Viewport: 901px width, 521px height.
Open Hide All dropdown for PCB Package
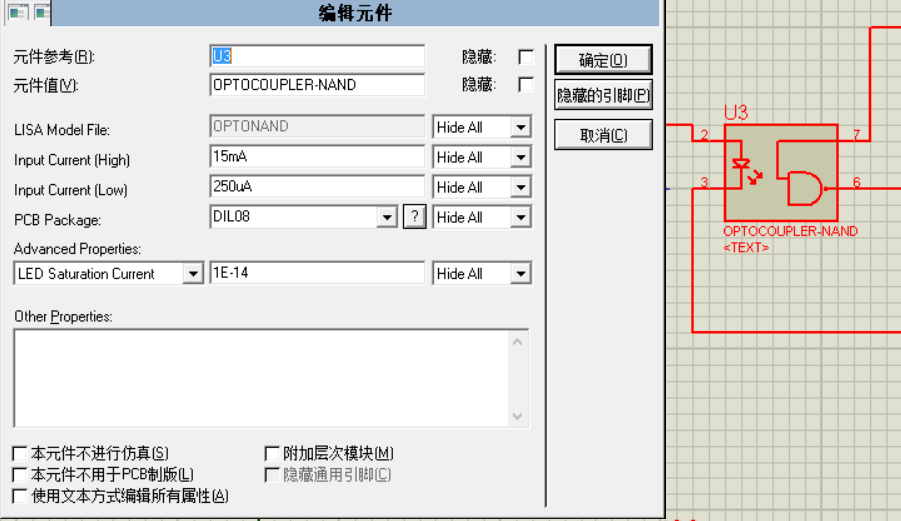pos(521,218)
